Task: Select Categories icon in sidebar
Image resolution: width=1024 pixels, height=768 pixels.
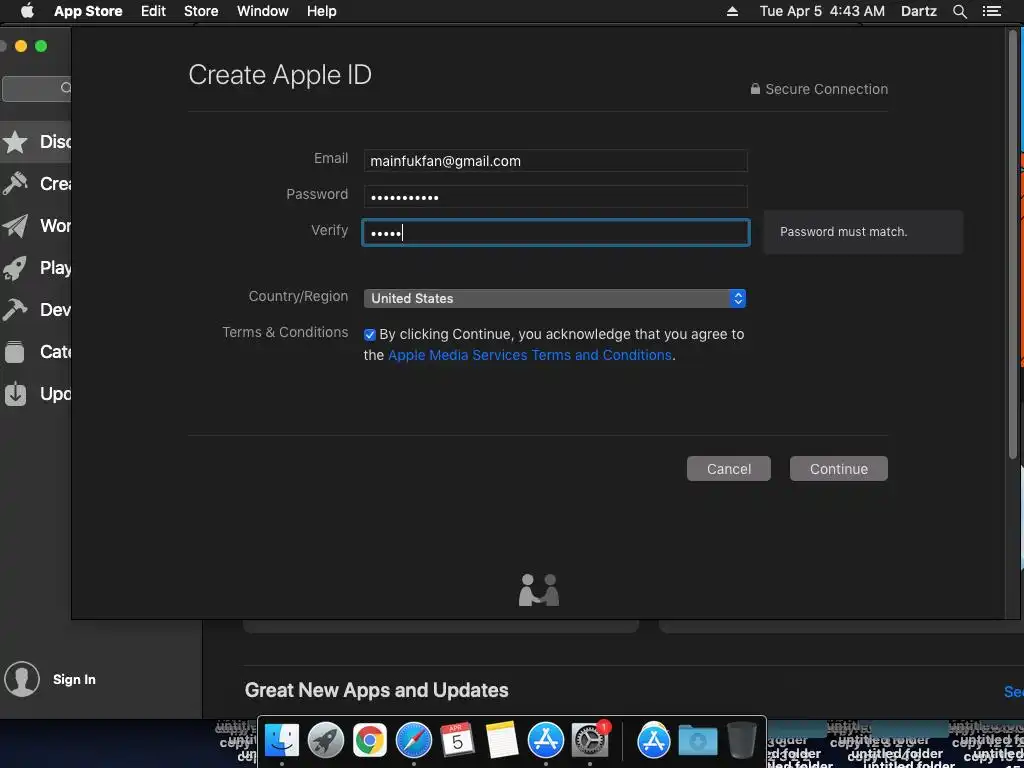Action: pos(15,352)
